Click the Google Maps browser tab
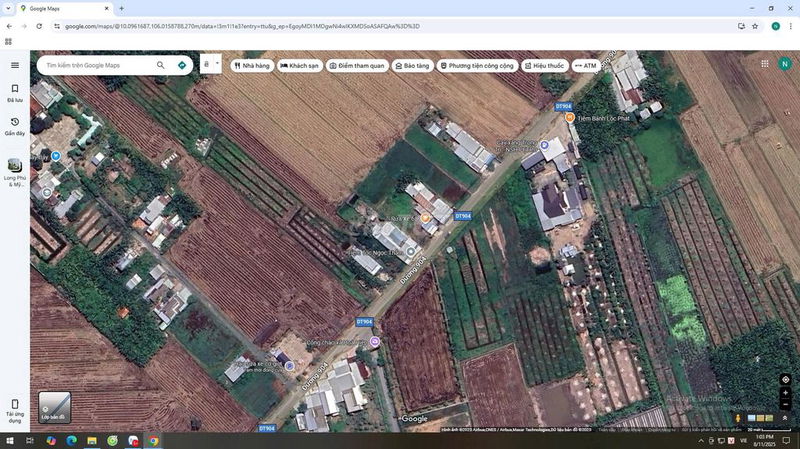800x449 pixels. pos(65,8)
